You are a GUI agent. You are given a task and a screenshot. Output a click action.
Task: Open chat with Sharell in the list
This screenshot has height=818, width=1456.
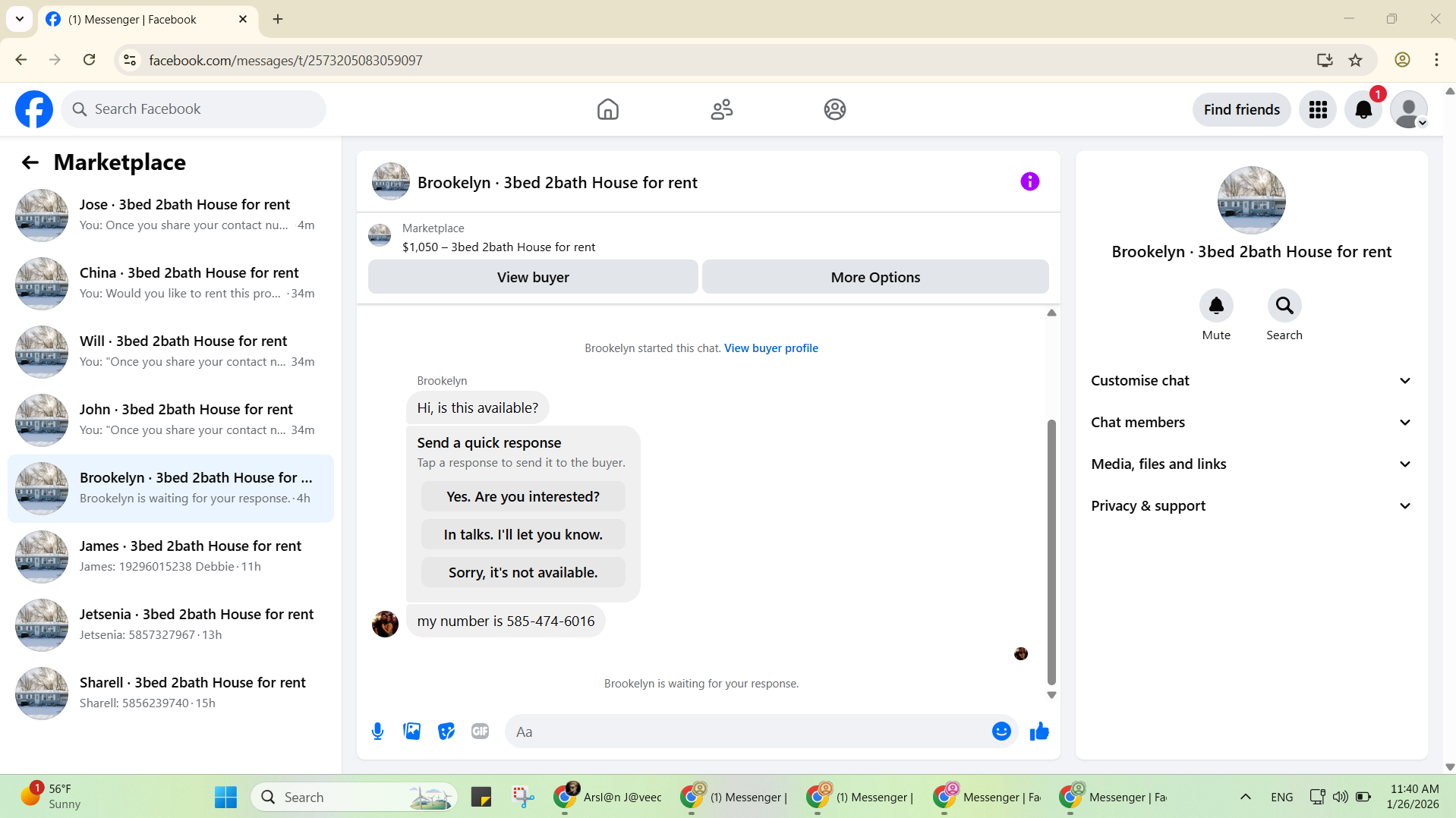click(171, 694)
